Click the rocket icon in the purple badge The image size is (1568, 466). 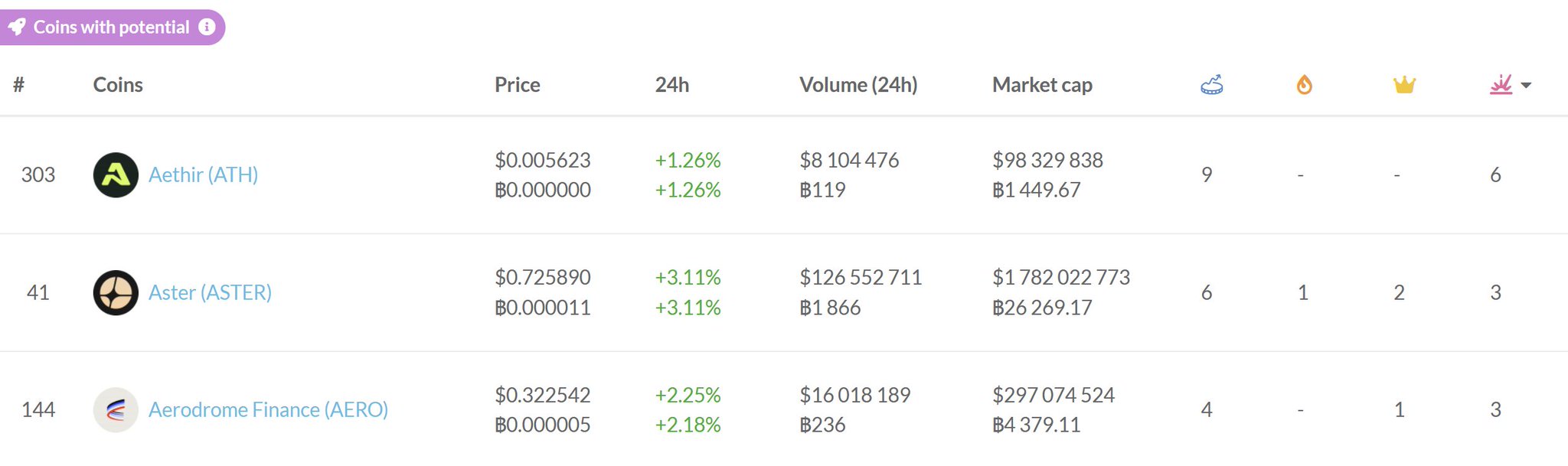click(x=17, y=28)
